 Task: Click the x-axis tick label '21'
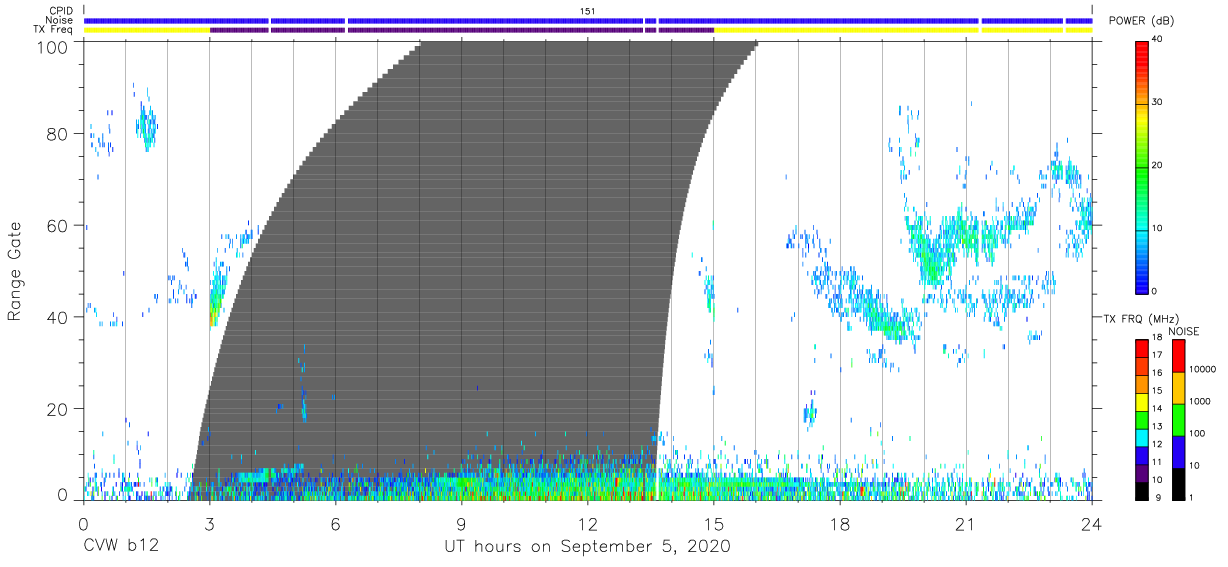[x=965, y=525]
